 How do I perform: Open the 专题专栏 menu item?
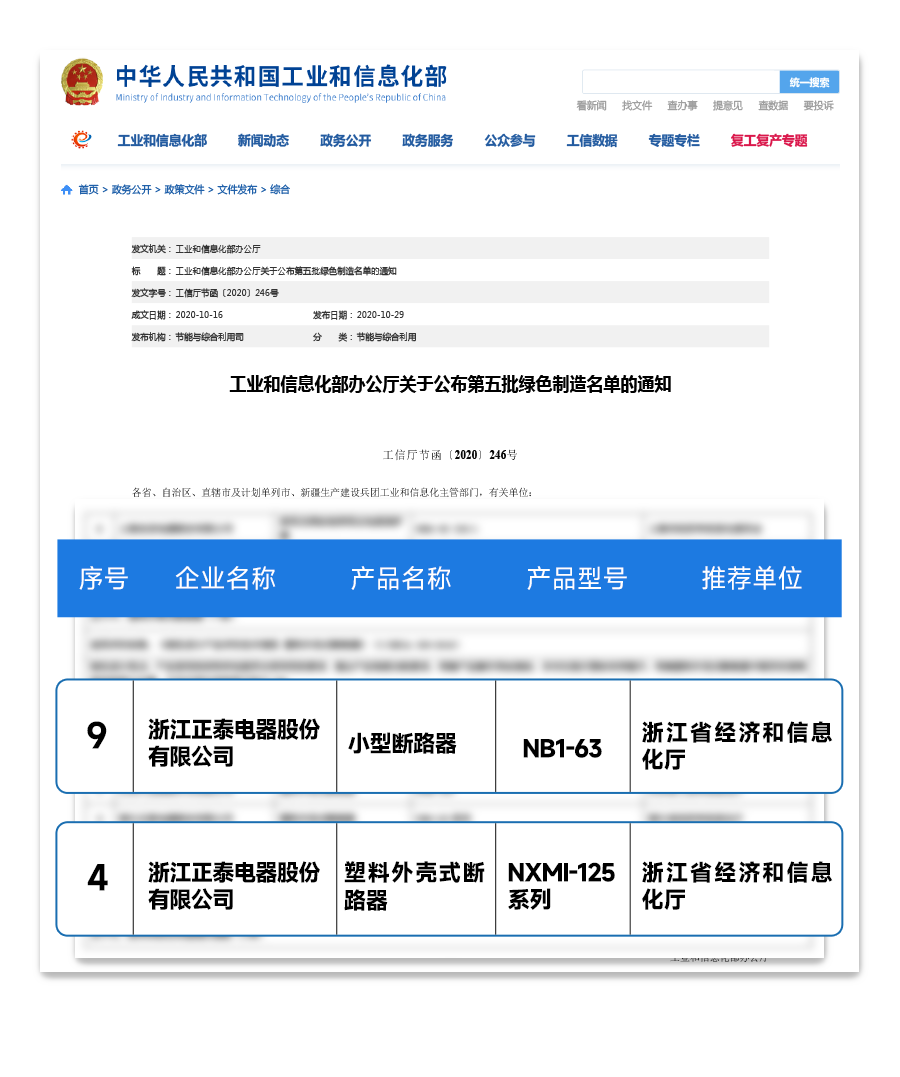pyautogui.click(x=674, y=140)
